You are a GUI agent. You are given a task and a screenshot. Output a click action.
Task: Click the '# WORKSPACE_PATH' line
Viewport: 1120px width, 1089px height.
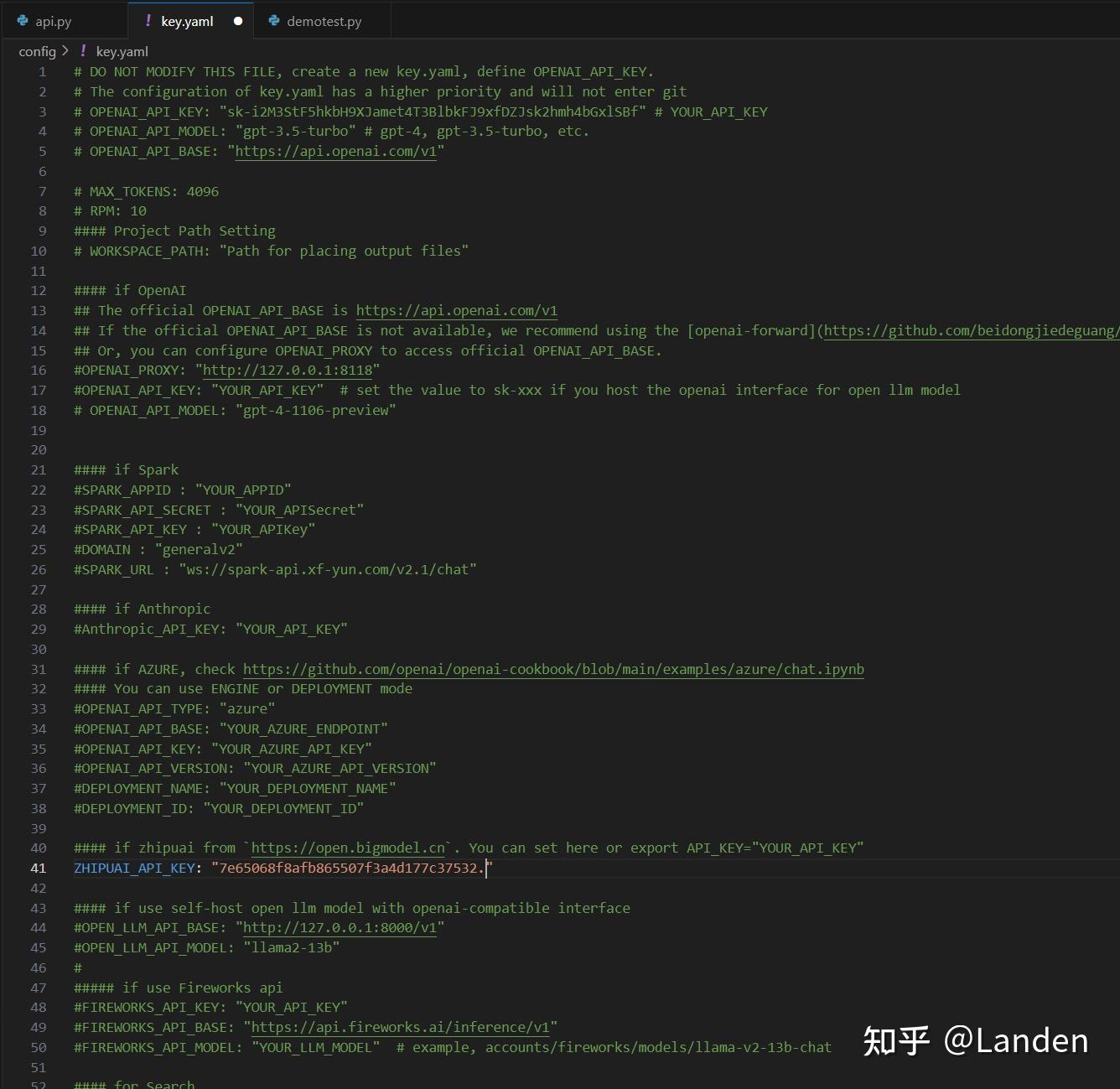pos(271,251)
